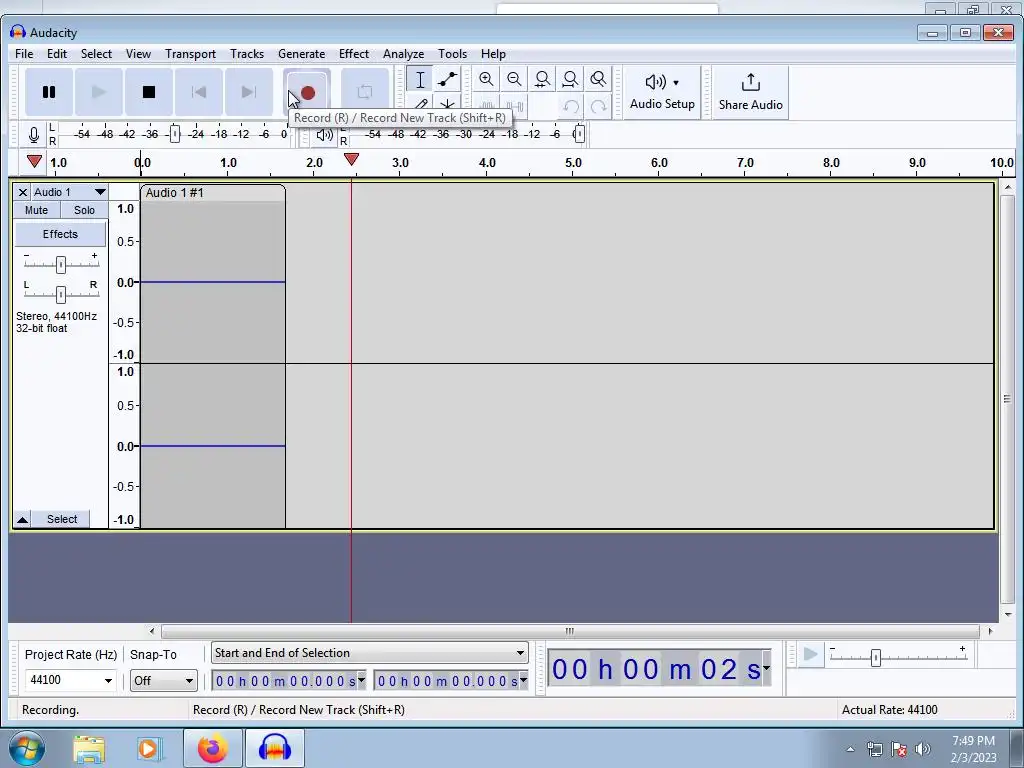Open the Tools menu
This screenshot has height=768, width=1024.
pos(452,54)
